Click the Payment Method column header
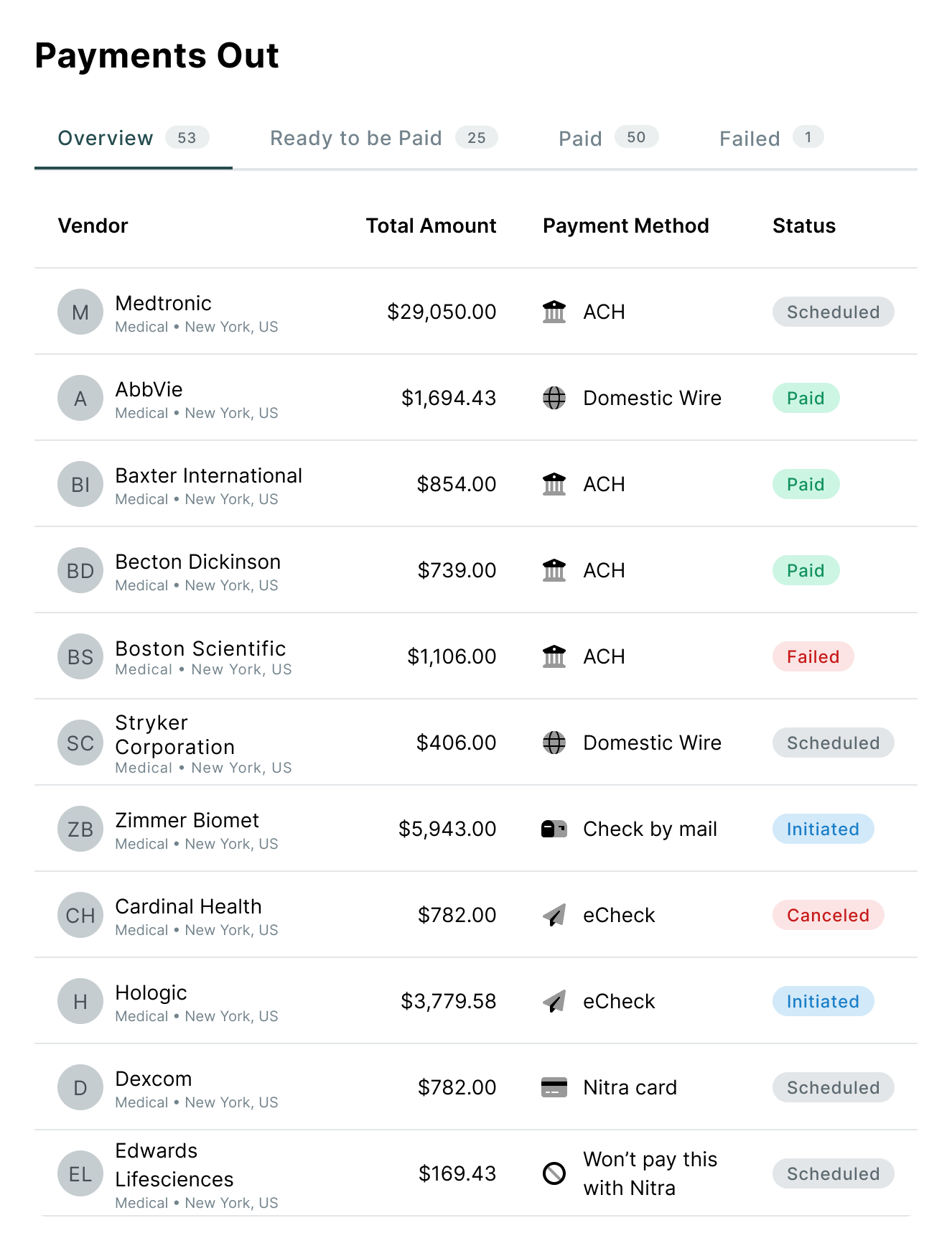Screen dimensions: 952x1251 (626, 225)
